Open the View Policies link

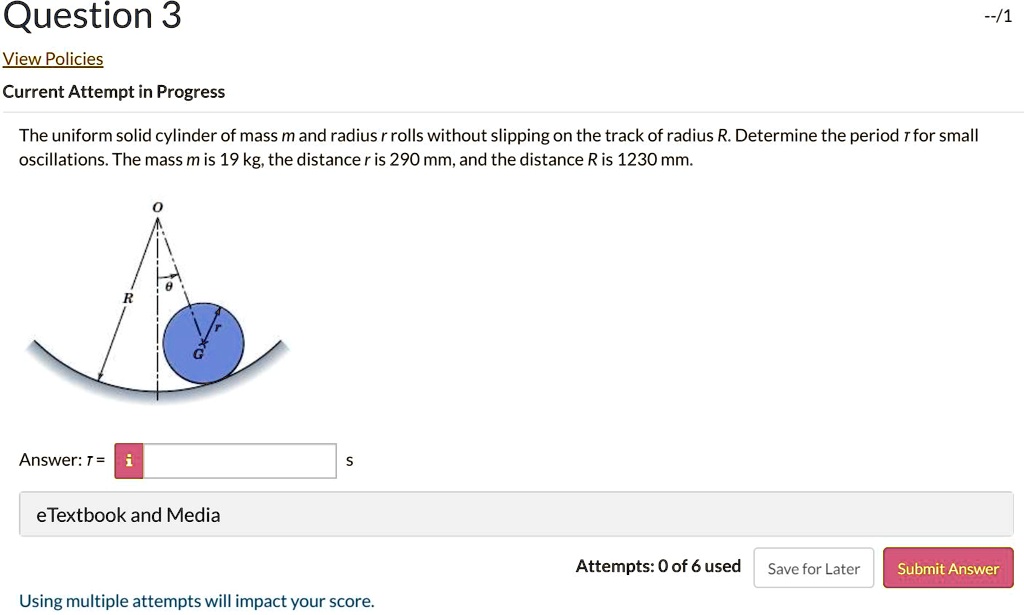[x=53, y=59]
